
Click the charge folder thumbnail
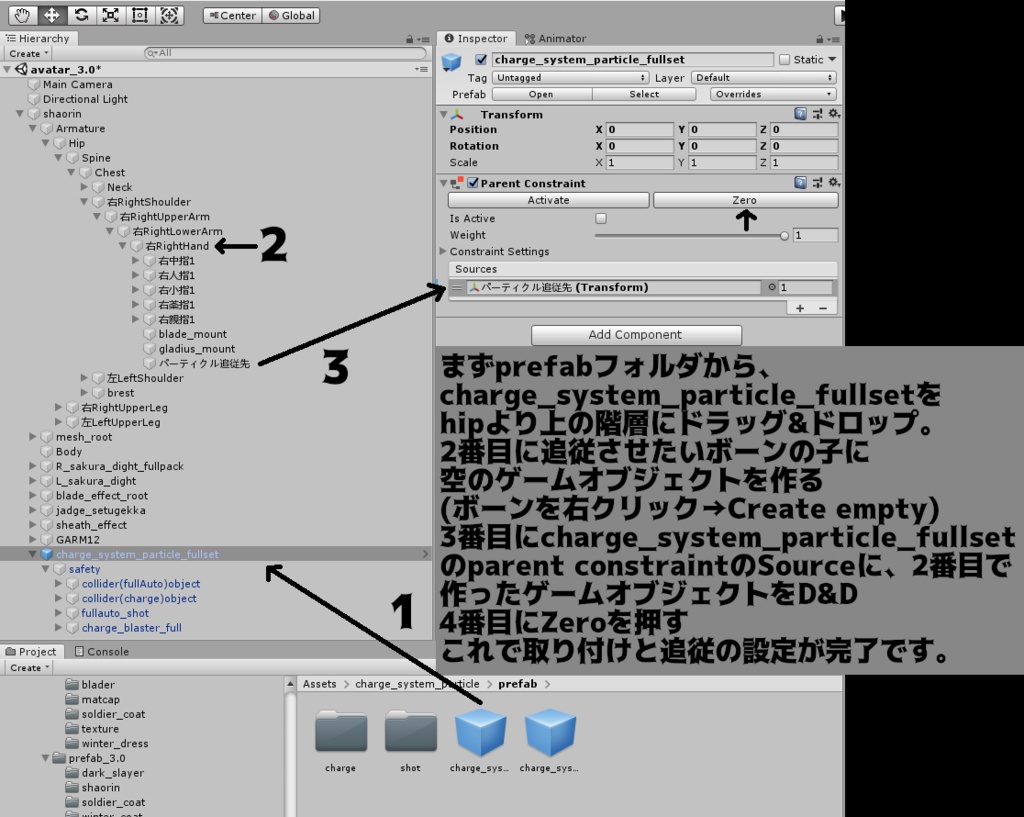pyautogui.click(x=341, y=731)
